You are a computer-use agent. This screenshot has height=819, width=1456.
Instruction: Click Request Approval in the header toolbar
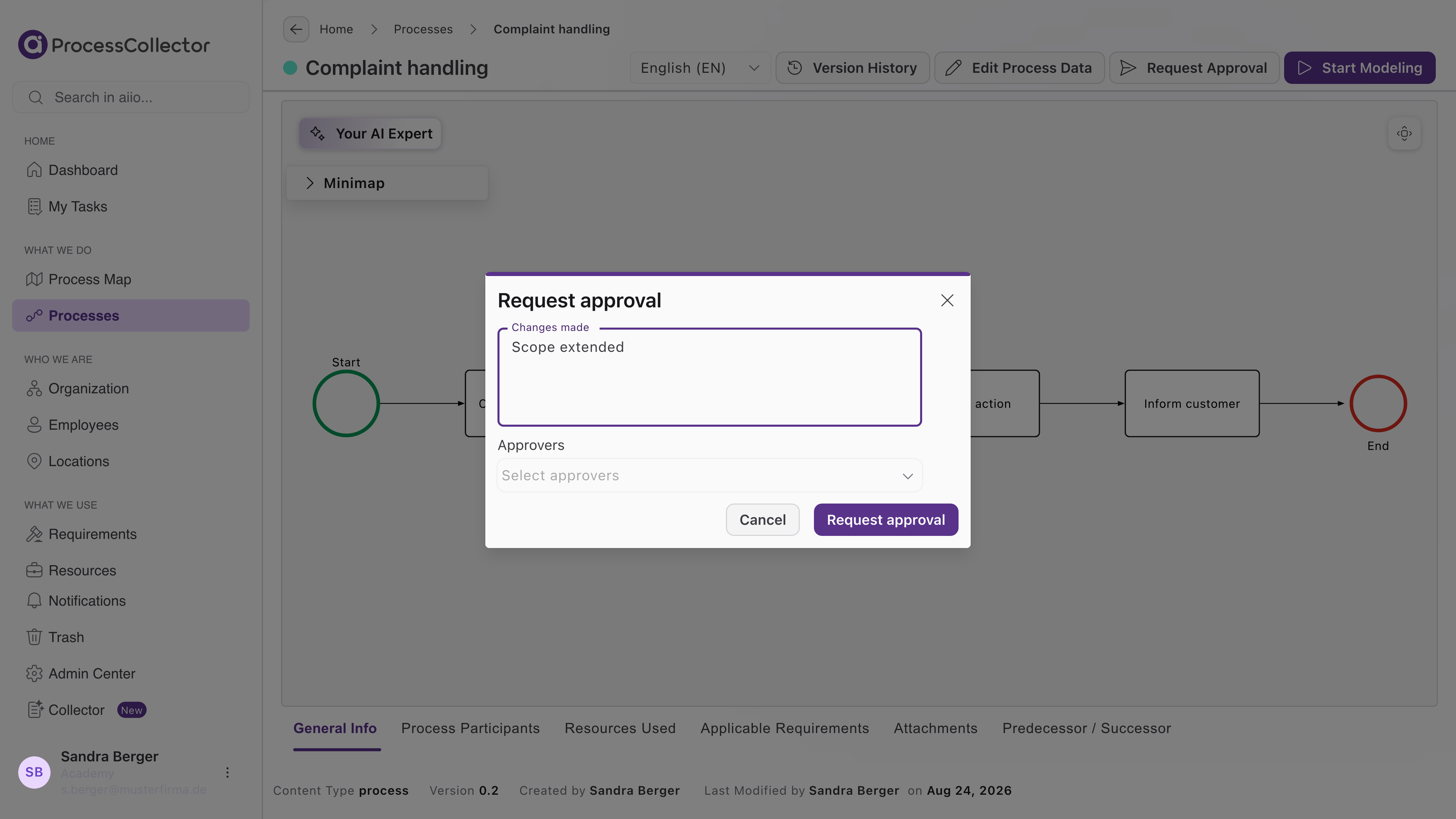pyautogui.click(x=1194, y=68)
